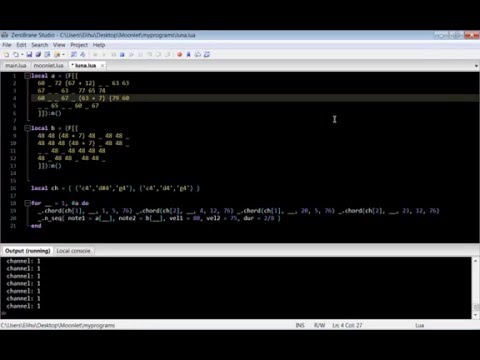Toggle bookmark with blue toolbar icon

[x=188, y=54]
